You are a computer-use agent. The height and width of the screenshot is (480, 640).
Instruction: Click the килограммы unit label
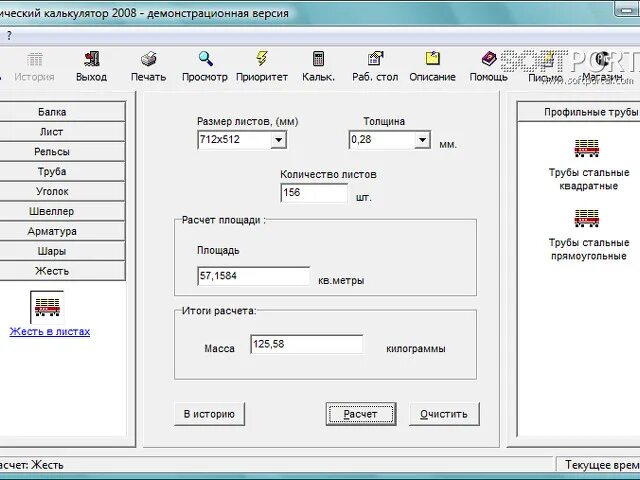point(416,349)
